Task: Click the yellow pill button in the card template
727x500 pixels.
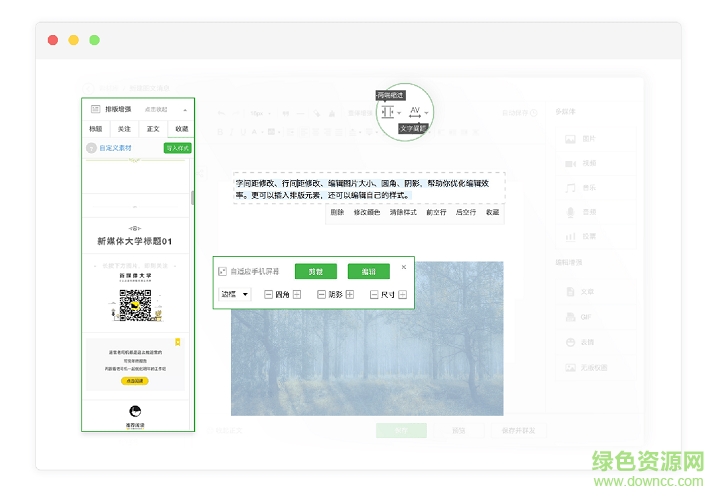Action: point(135,381)
